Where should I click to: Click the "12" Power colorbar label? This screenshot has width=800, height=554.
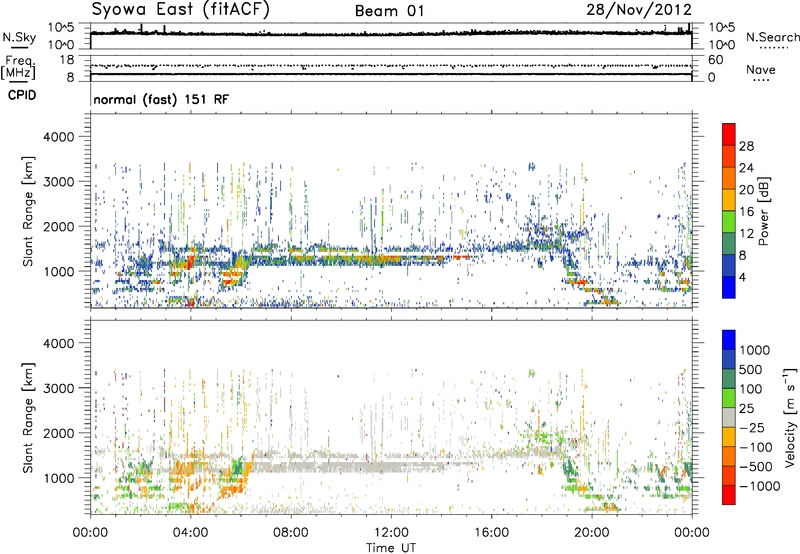[x=746, y=234]
